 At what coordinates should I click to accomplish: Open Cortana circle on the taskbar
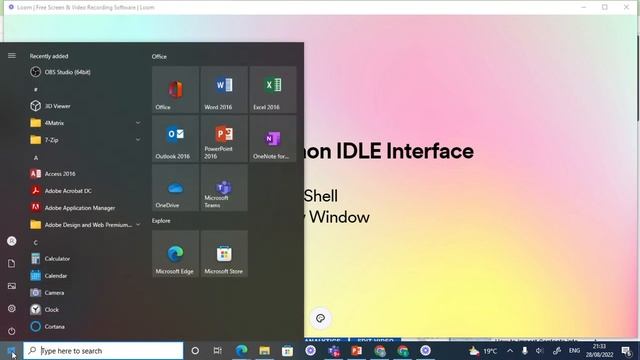pyautogui.click(x=195, y=351)
